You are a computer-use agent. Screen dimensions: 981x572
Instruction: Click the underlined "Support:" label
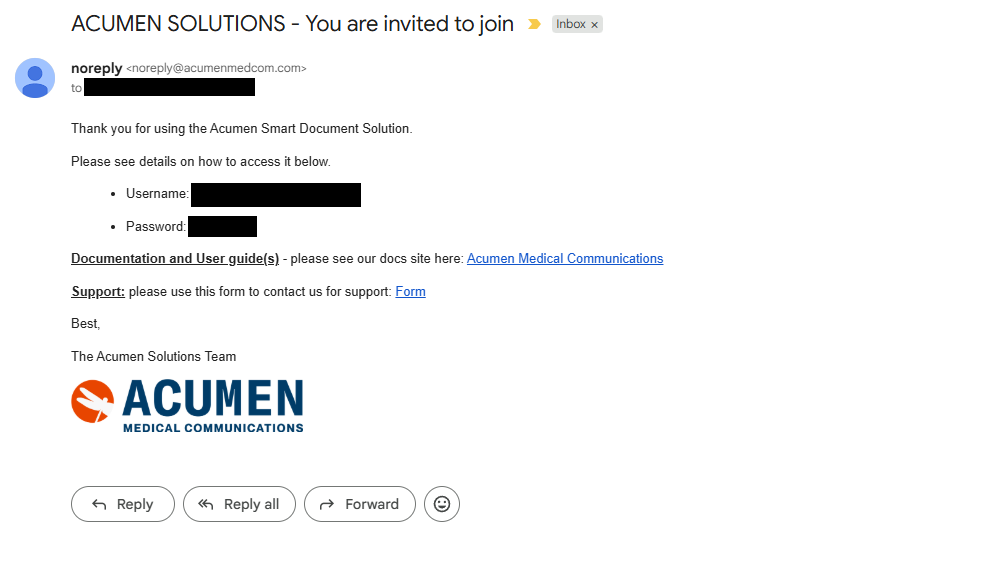coord(98,291)
